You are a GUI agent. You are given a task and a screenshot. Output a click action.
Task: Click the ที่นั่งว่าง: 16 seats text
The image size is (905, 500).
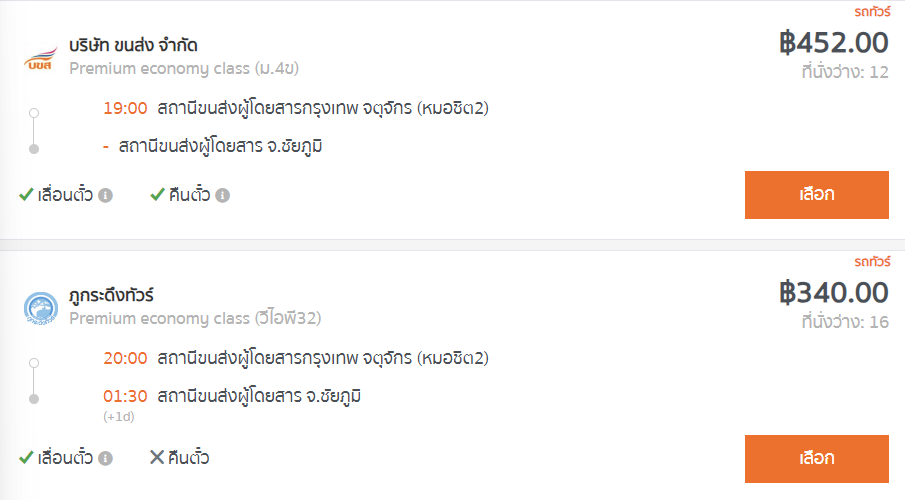pos(845,322)
